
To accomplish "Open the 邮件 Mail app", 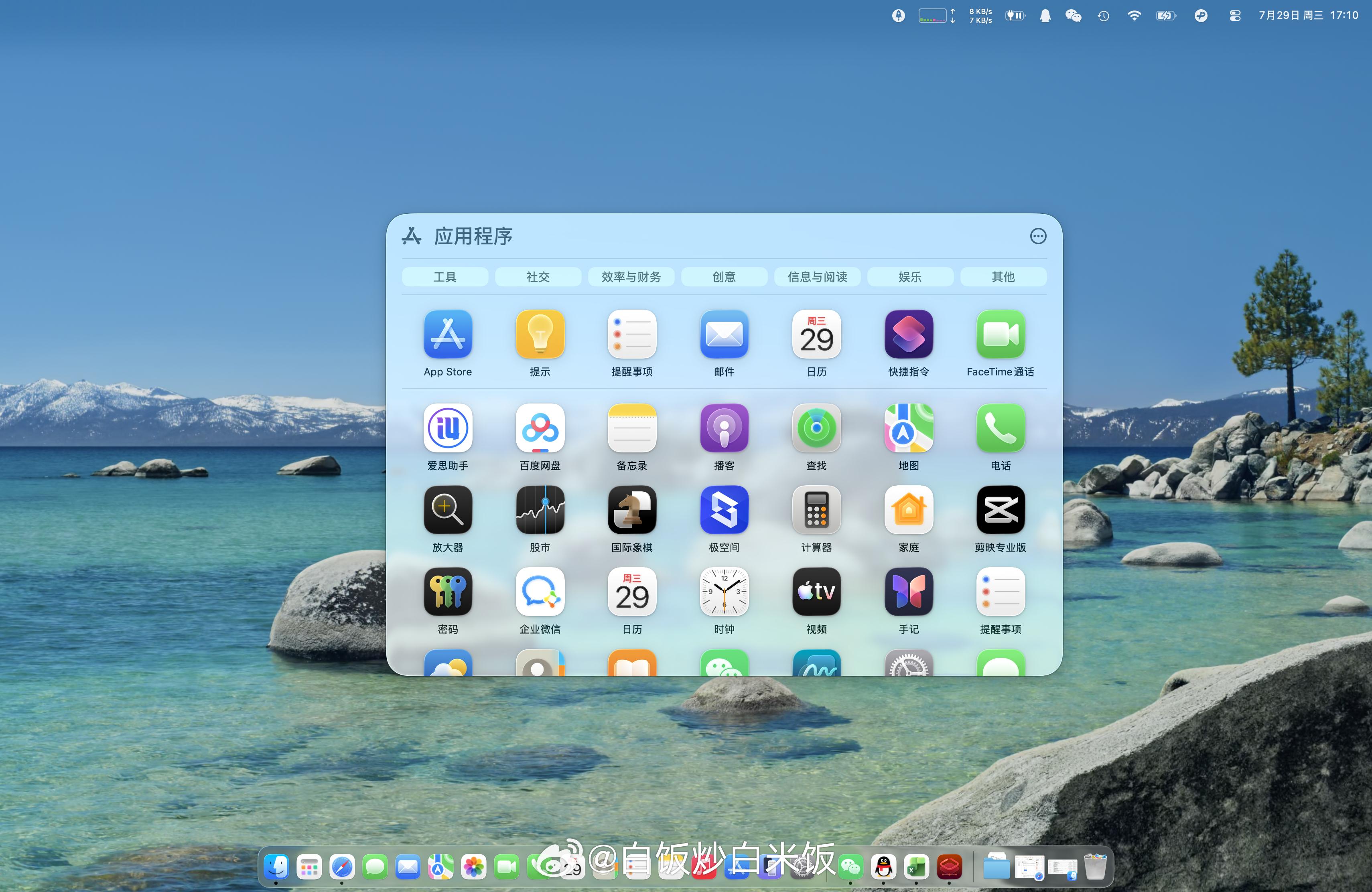I will point(724,334).
